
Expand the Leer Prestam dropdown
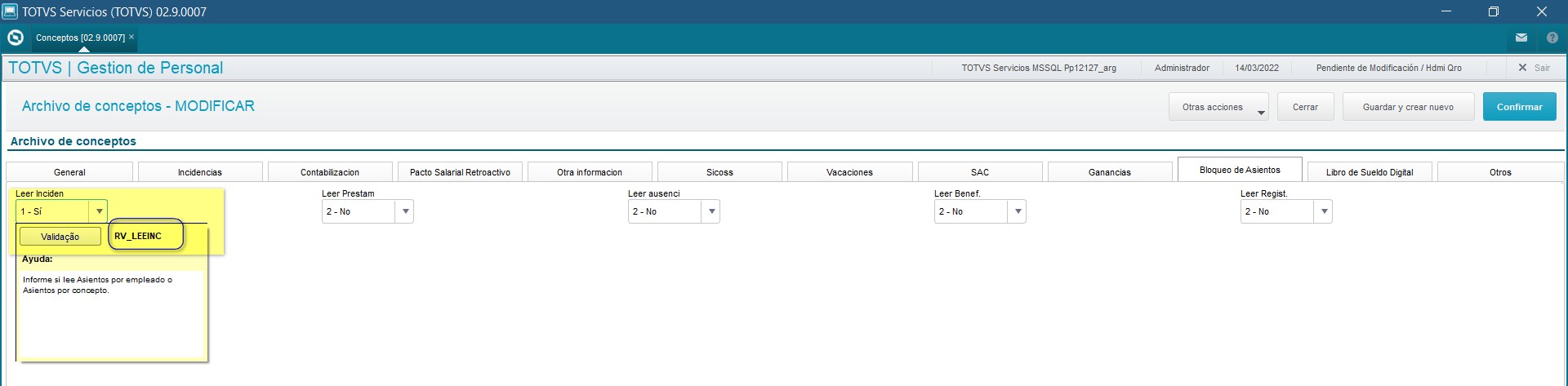click(x=405, y=211)
